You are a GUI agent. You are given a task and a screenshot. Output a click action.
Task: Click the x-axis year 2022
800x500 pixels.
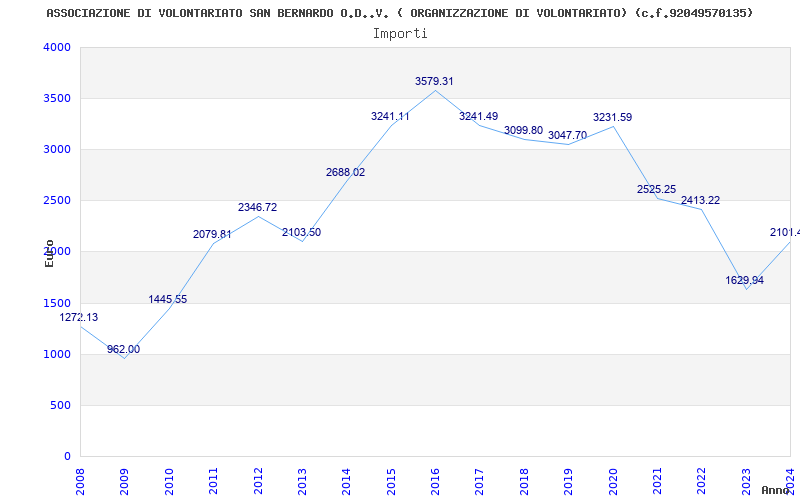coord(702,482)
